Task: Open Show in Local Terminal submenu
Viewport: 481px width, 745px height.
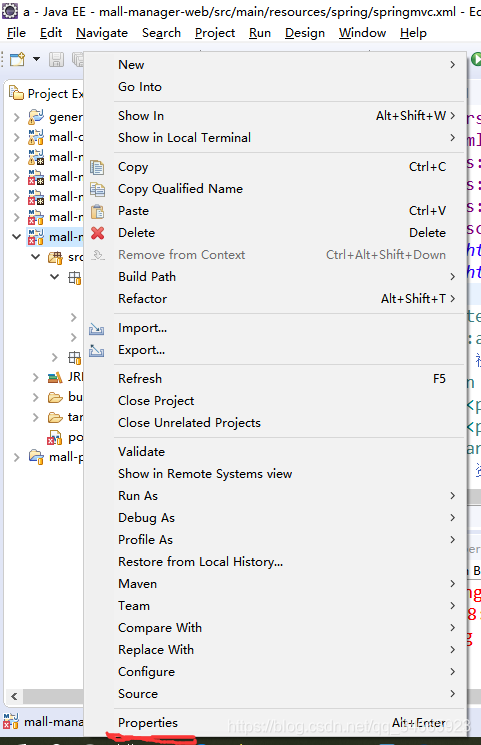Action: pos(275,137)
